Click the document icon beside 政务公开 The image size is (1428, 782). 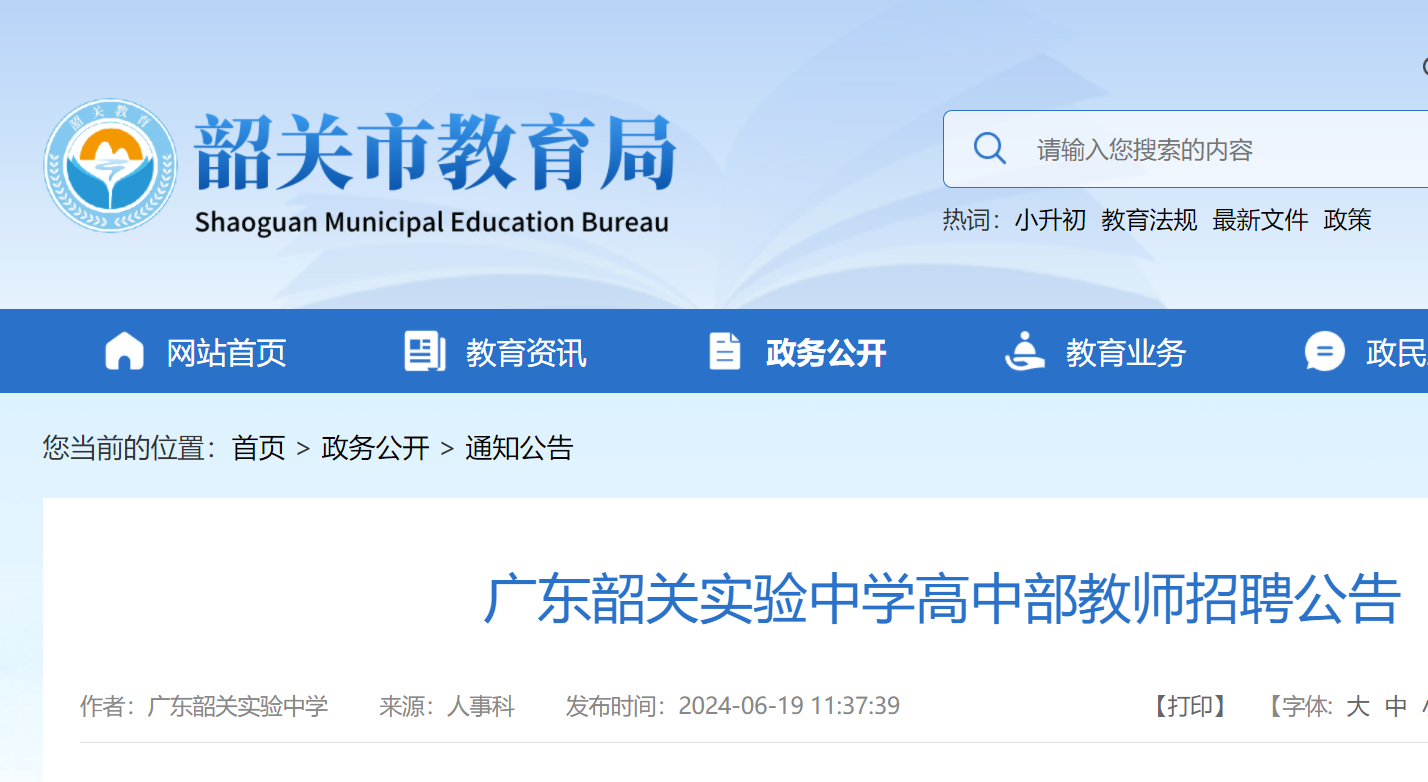pyautogui.click(x=724, y=352)
